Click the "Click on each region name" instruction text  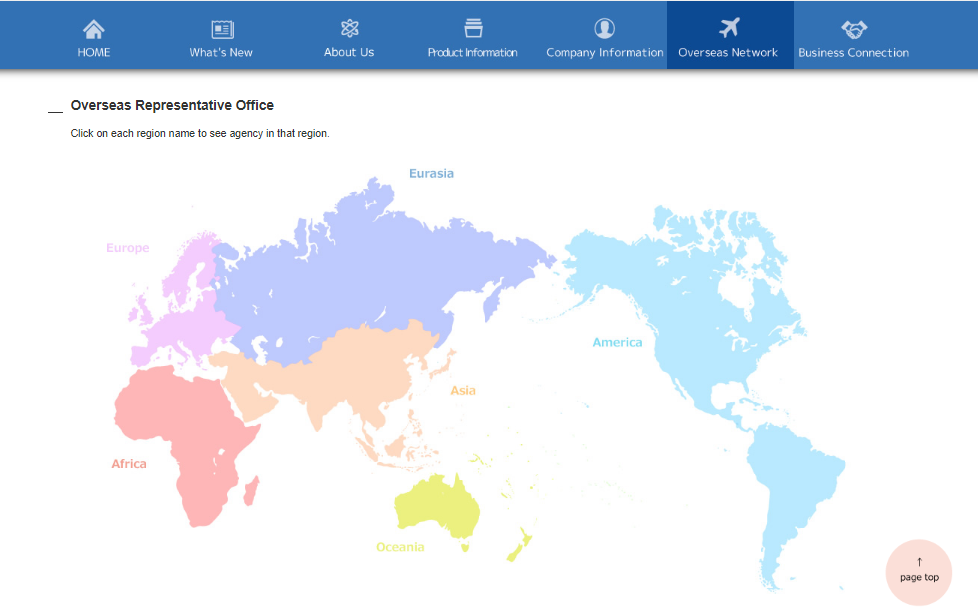[200, 133]
